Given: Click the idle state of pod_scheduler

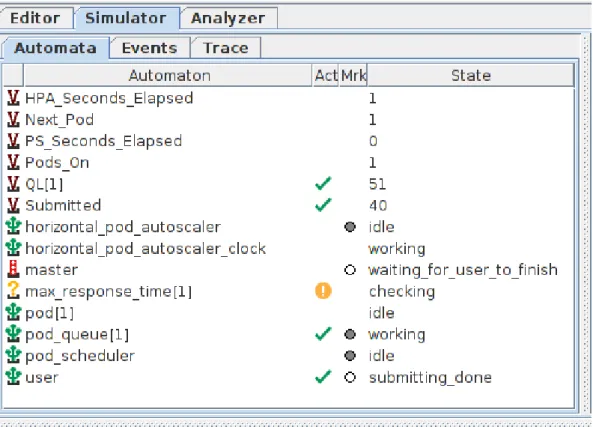Looking at the screenshot, I should [382, 356].
